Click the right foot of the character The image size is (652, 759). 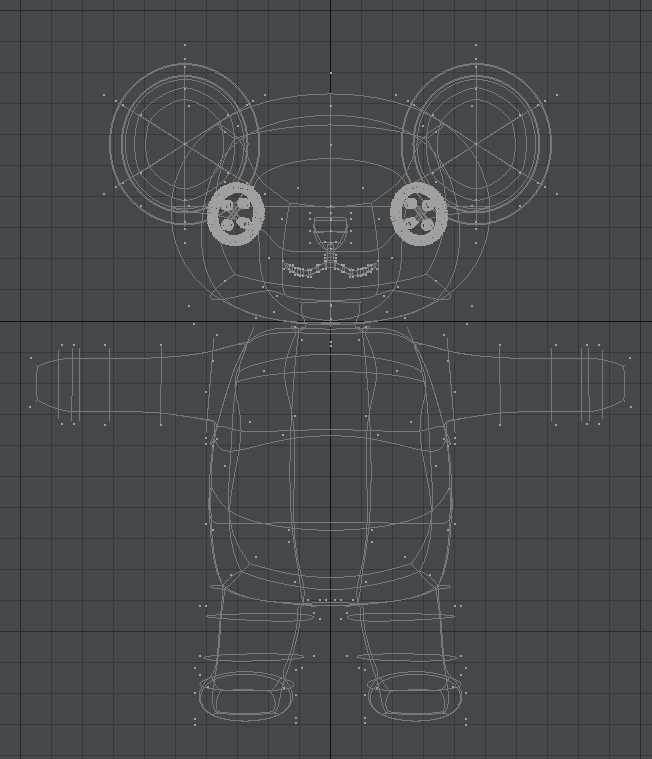[414, 695]
